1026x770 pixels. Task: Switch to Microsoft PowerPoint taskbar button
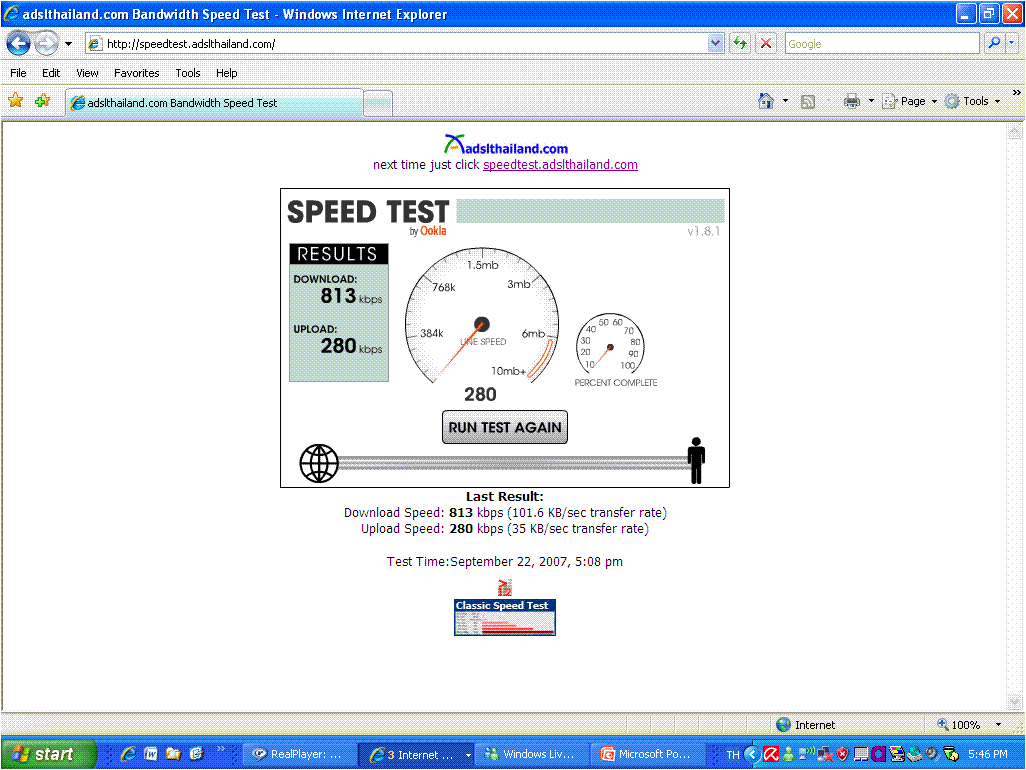648,754
